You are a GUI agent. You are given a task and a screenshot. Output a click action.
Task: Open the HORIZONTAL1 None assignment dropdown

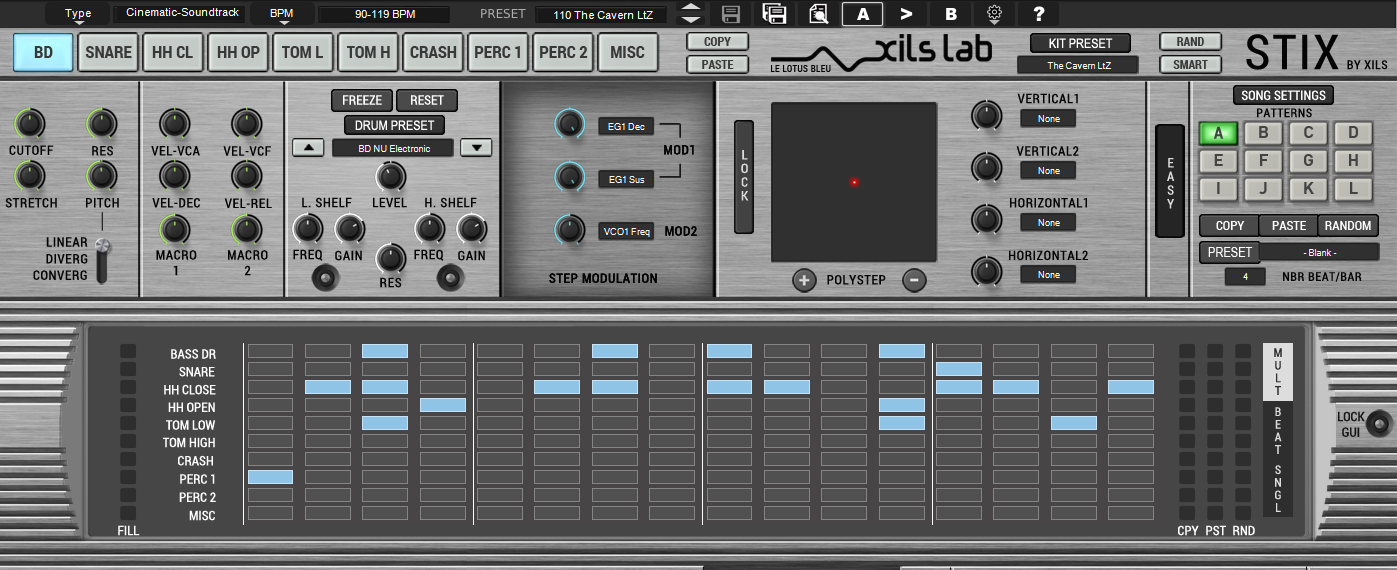pos(1048,222)
